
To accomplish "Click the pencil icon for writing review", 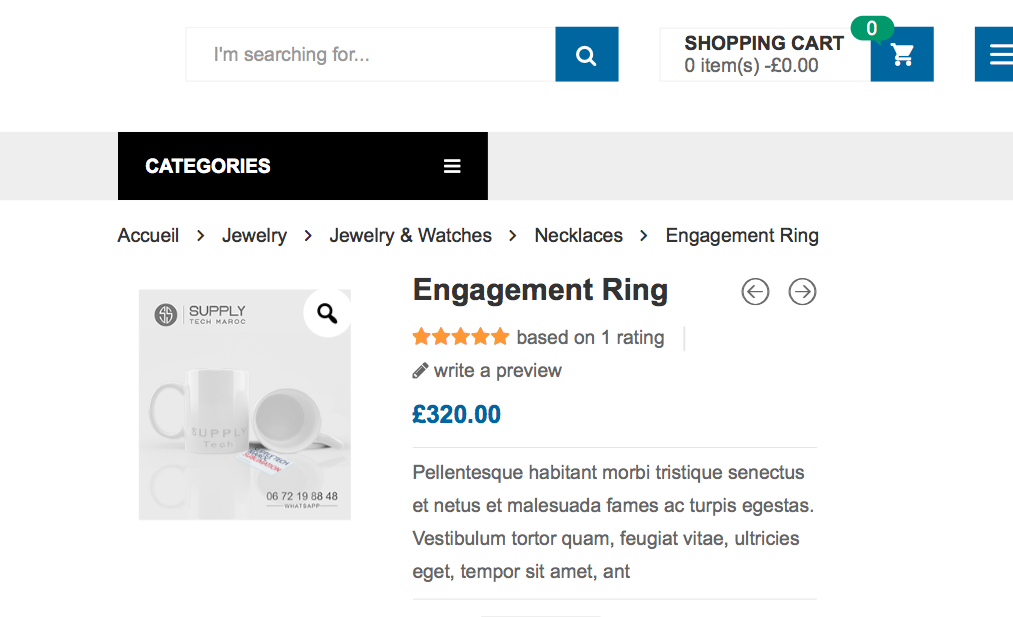I will click(420, 371).
